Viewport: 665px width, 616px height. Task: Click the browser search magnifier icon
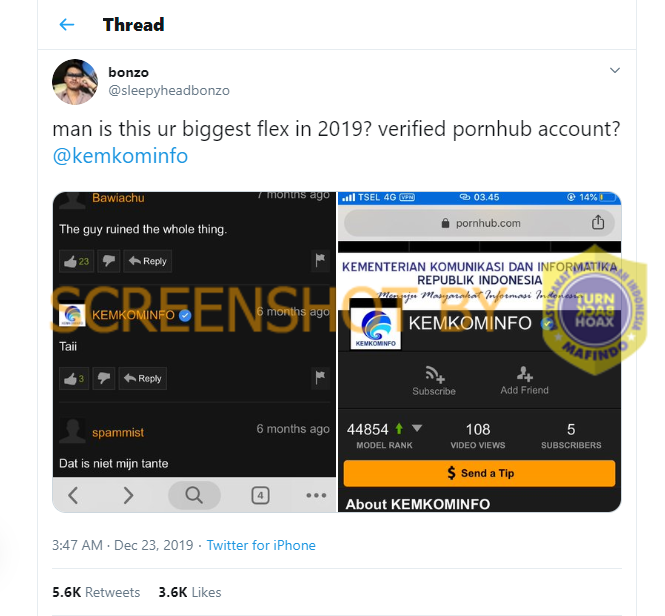pyautogui.click(x=193, y=494)
